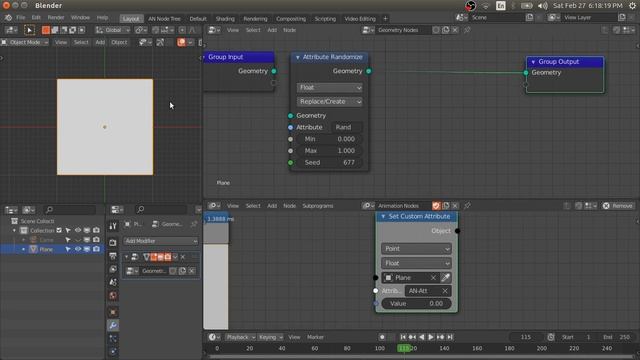Collapse the Group Output node

pos(533,62)
